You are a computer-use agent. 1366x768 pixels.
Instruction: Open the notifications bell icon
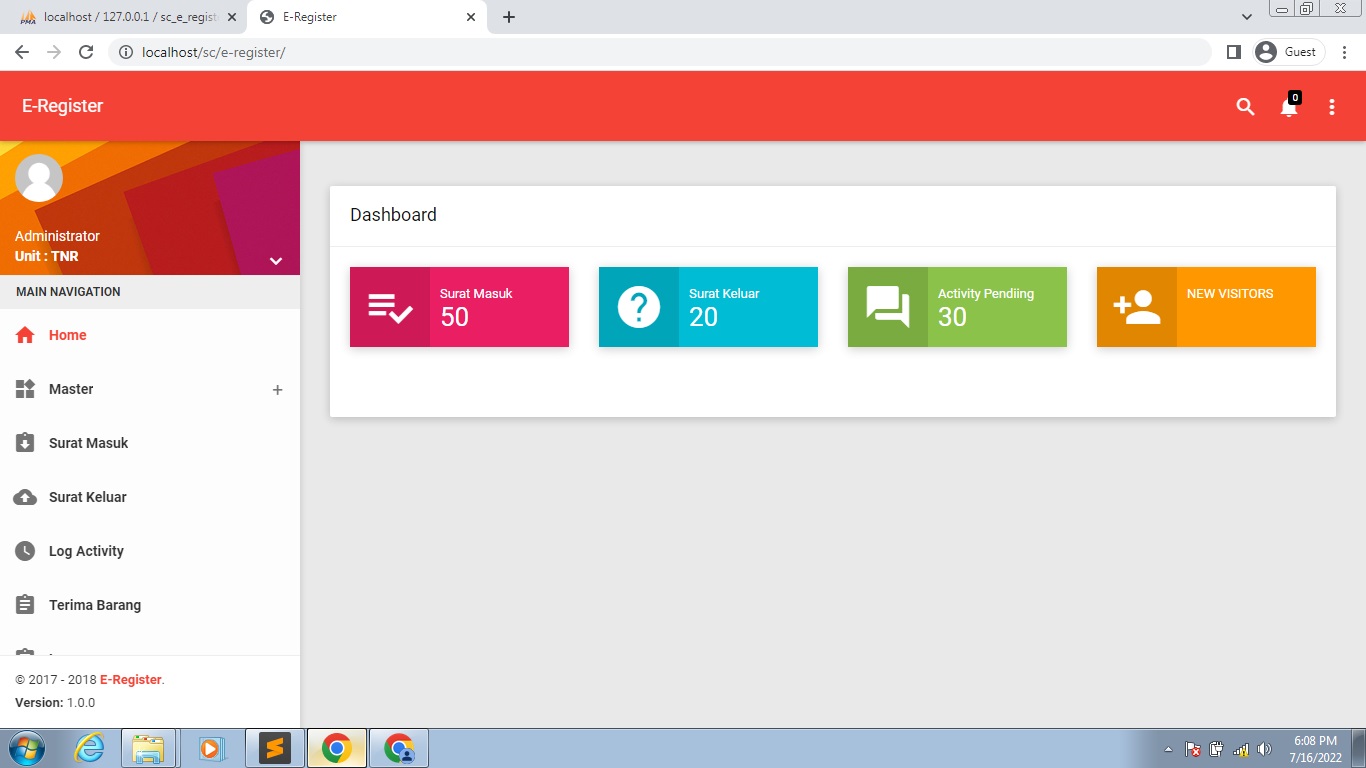pyautogui.click(x=1289, y=107)
